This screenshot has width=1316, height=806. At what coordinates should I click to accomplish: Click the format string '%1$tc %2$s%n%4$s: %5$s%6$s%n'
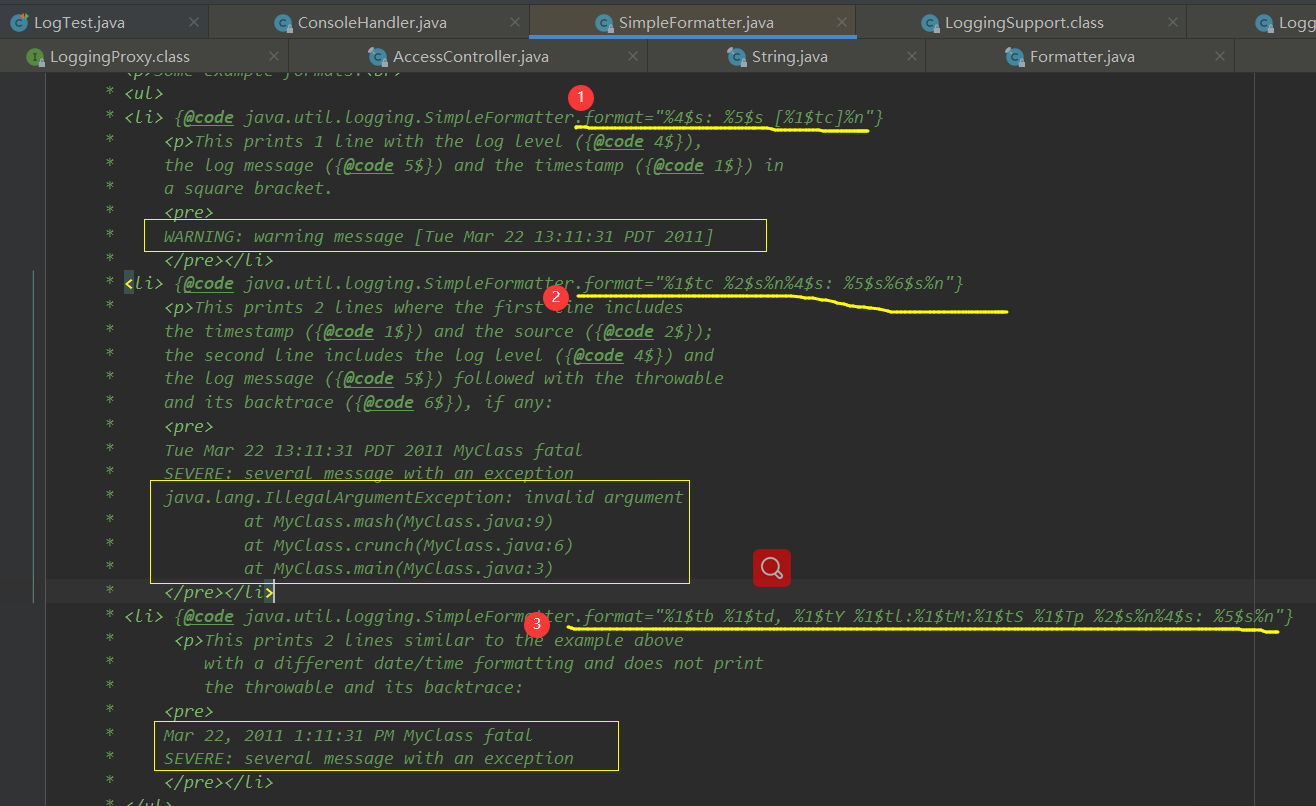(x=805, y=283)
